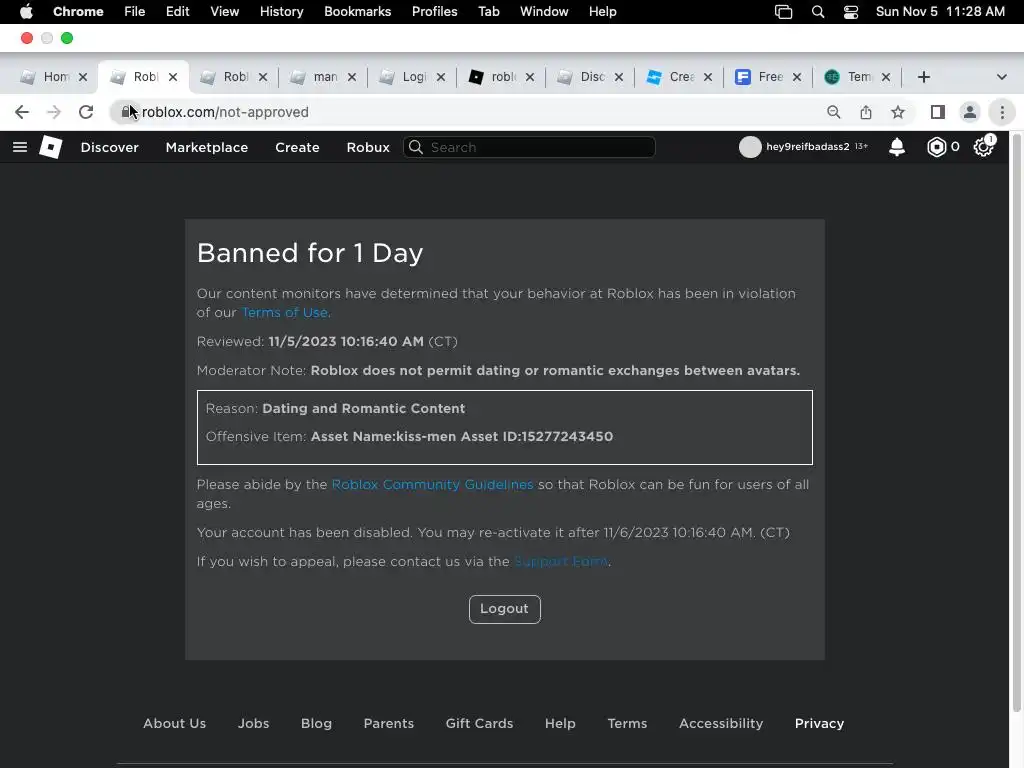
Task: Close the 'Crea' tab
Action: (707, 77)
